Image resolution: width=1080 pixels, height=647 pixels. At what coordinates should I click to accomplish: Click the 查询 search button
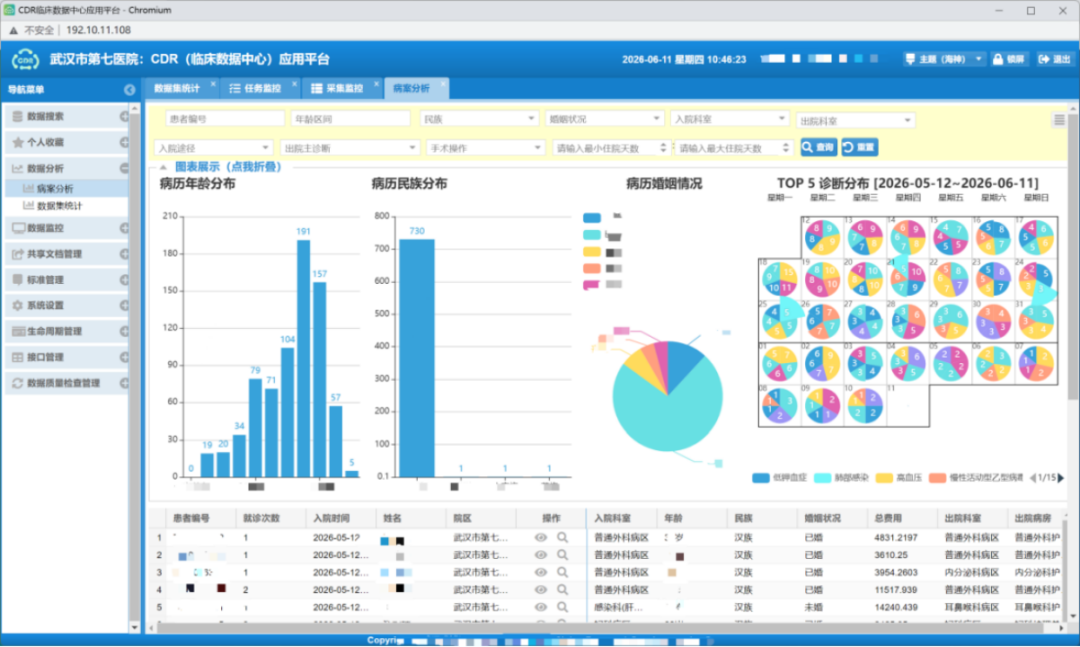pos(818,147)
